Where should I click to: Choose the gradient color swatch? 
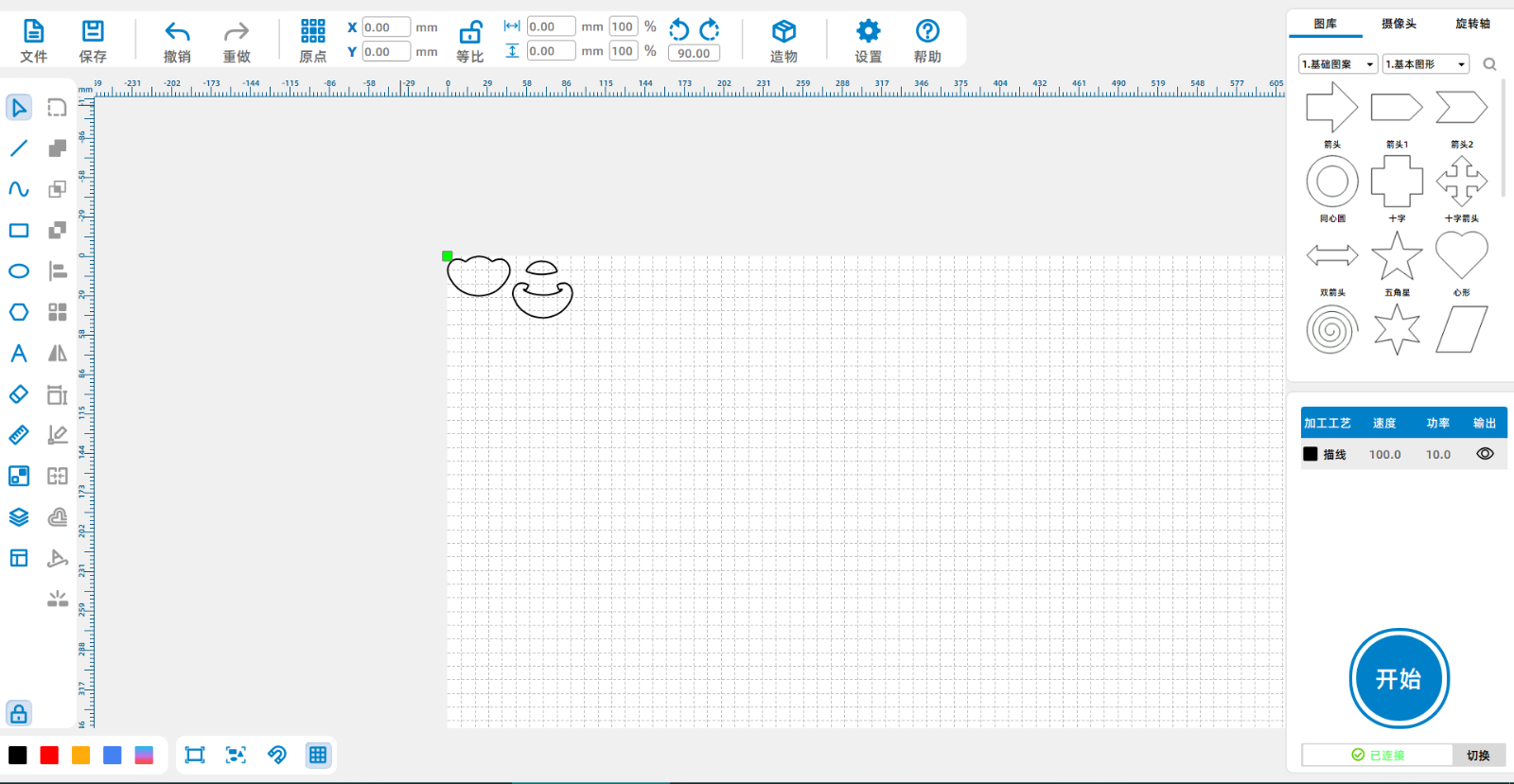(x=144, y=755)
